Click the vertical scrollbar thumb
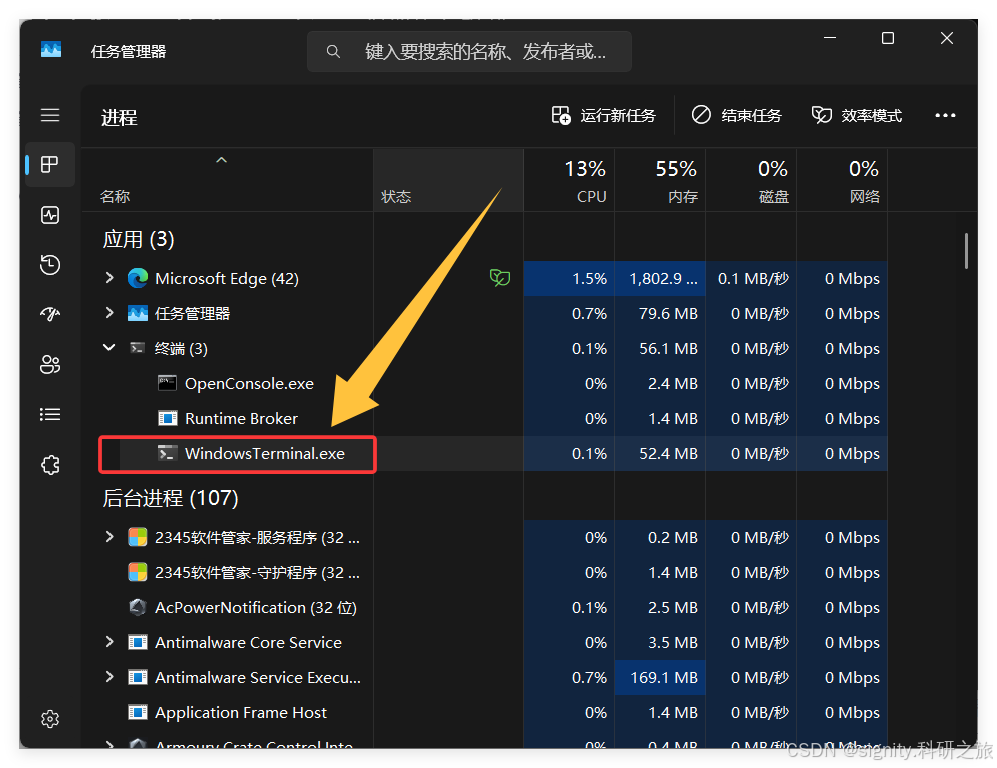The height and width of the screenshot is (768, 997). tap(966, 250)
